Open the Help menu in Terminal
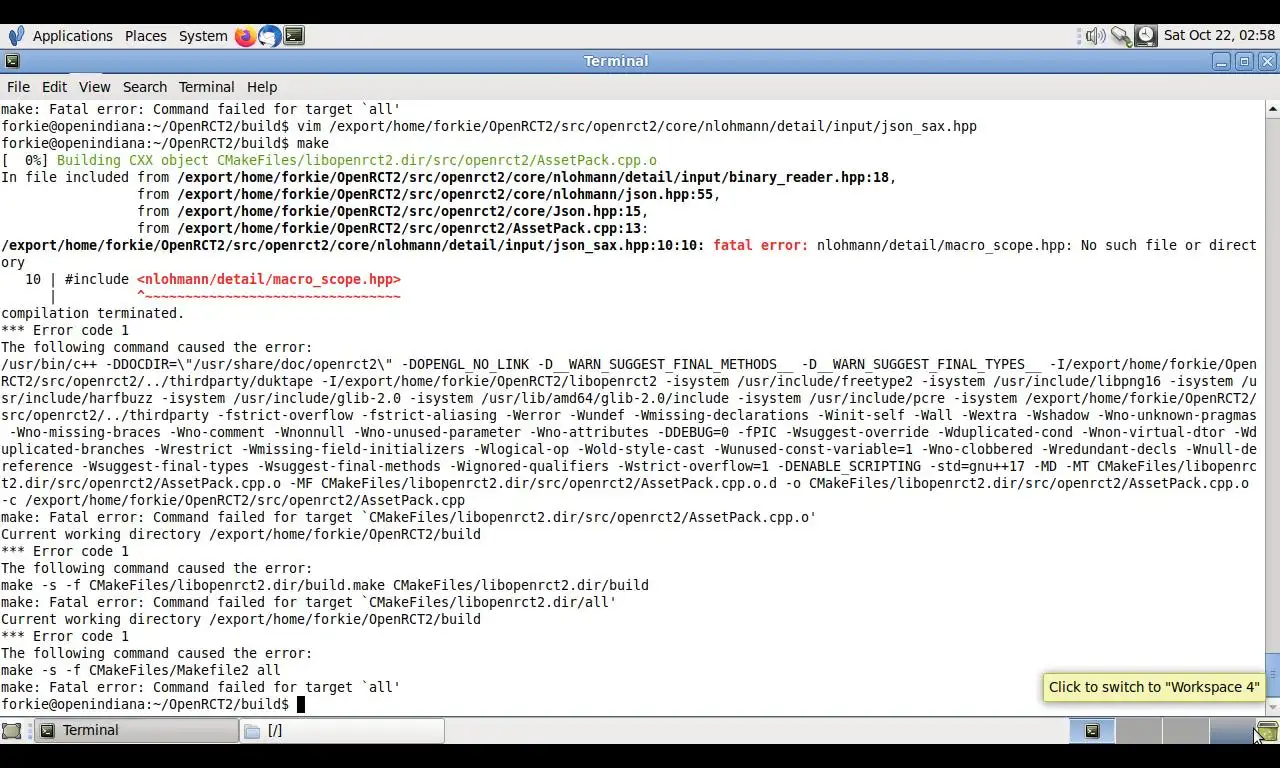This screenshot has width=1280, height=768. pos(262,87)
